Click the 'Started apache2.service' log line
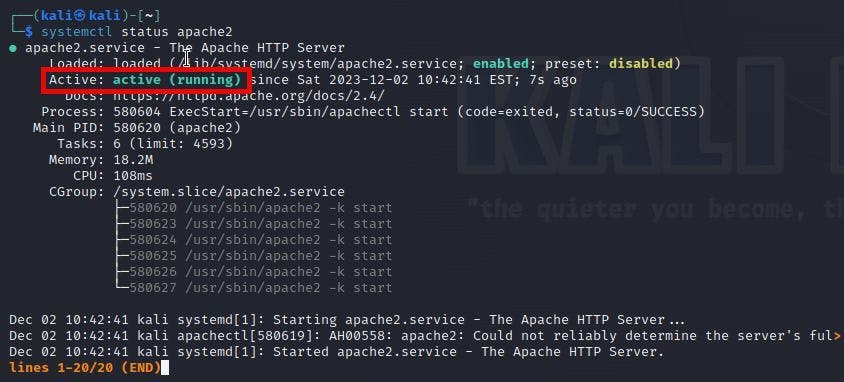This screenshot has width=844, height=382. tap(336, 352)
